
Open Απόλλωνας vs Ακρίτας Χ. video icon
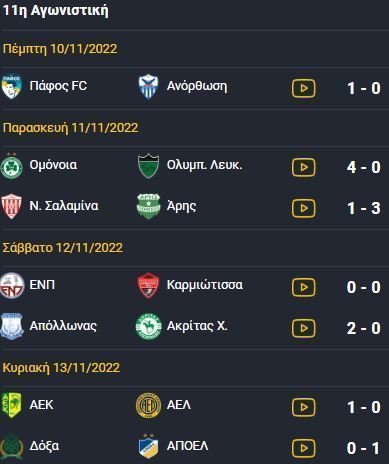tap(303, 328)
